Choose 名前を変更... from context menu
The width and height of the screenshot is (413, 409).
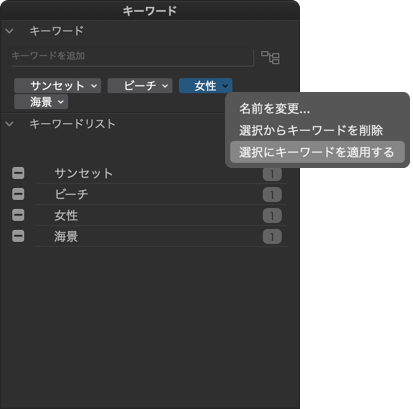pyautogui.click(x=274, y=109)
